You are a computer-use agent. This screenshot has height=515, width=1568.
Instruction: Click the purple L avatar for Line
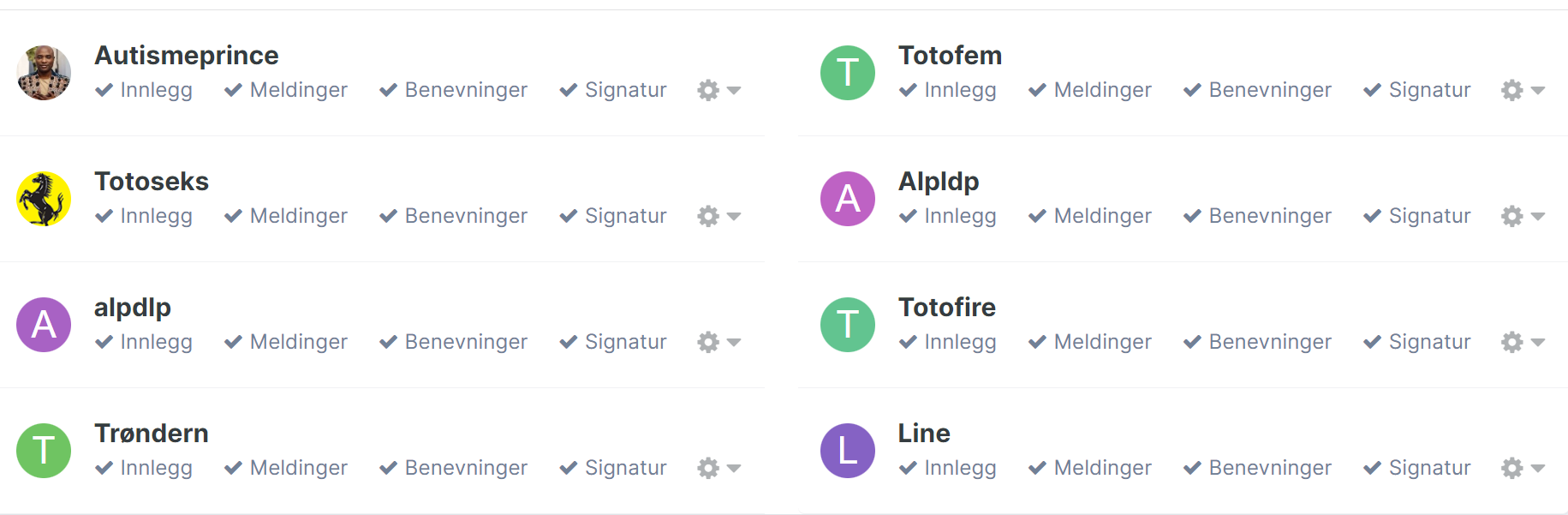click(848, 451)
